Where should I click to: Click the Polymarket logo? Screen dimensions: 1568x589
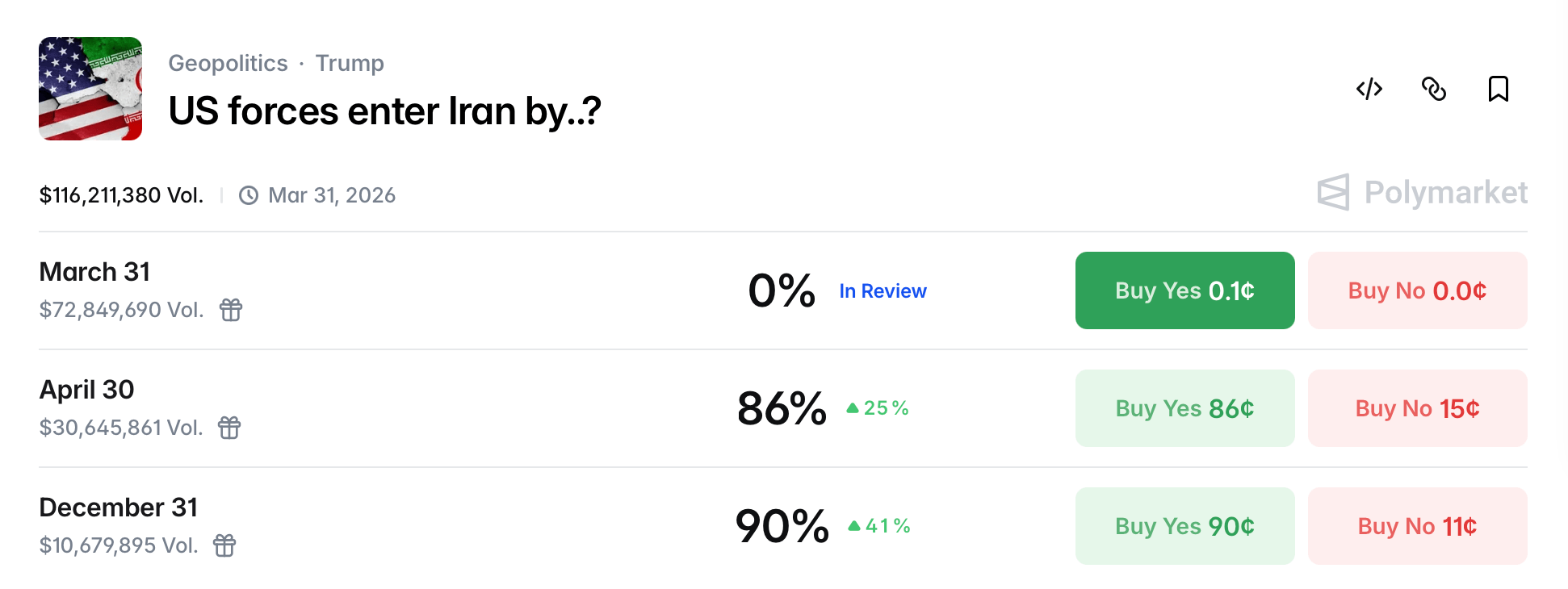pos(1422,193)
